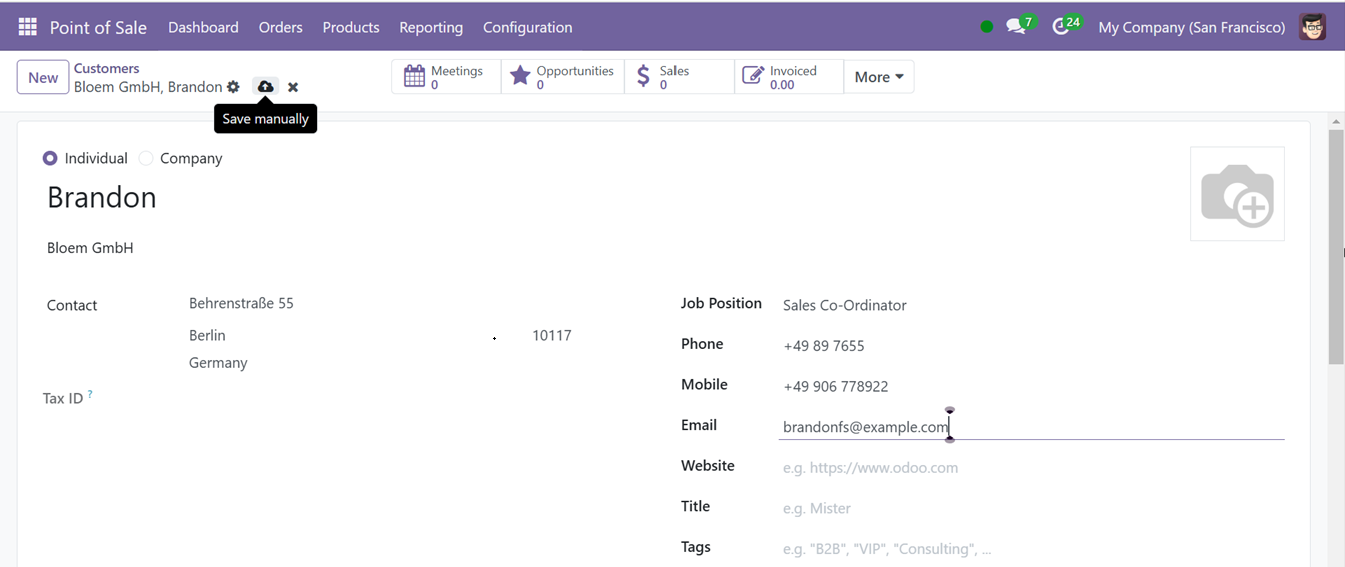This screenshot has height=567, width=1345.
Task: Open the Reporting menu
Action: pyautogui.click(x=431, y=27)
